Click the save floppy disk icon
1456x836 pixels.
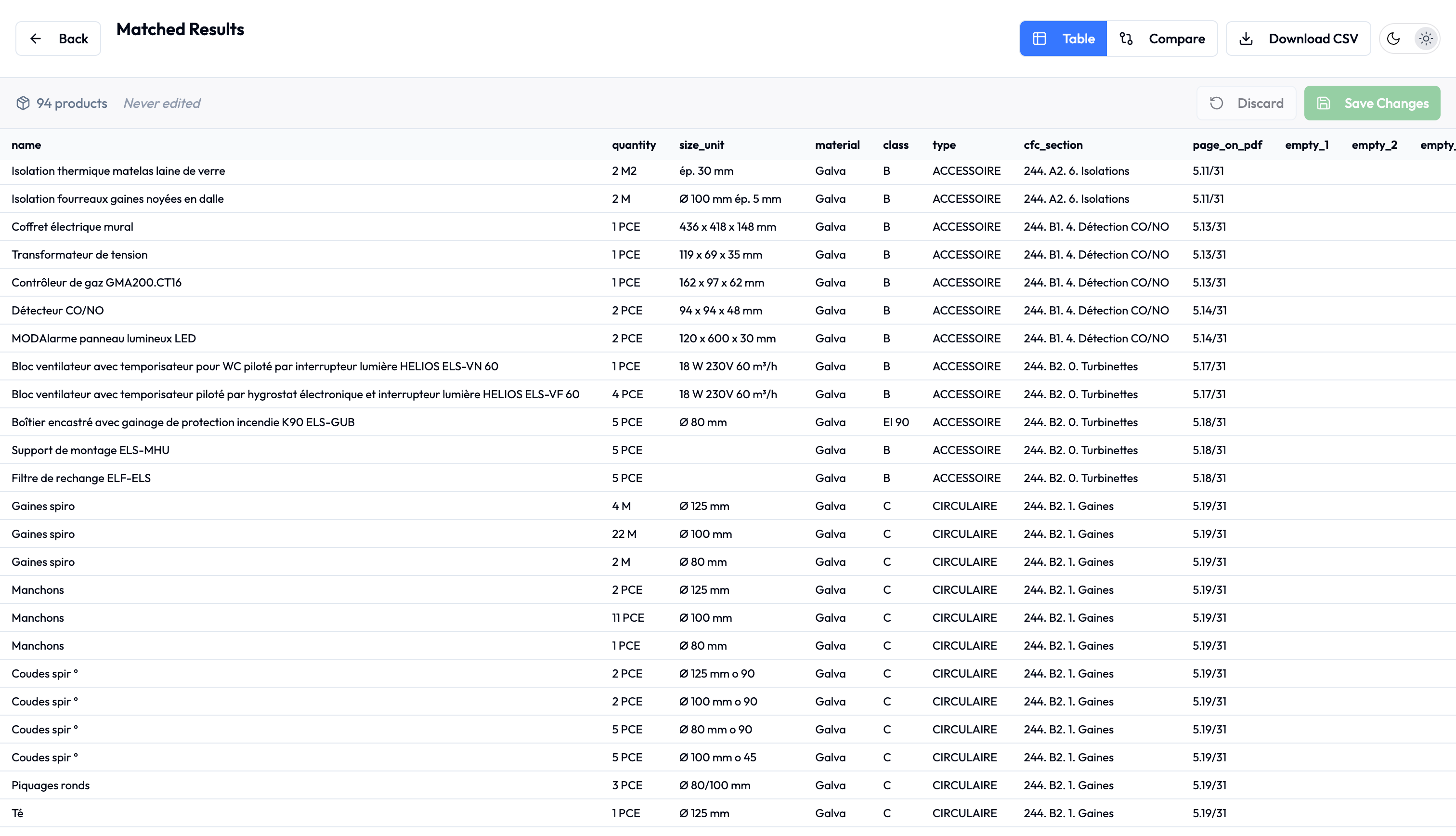[x=1324, y=103]
